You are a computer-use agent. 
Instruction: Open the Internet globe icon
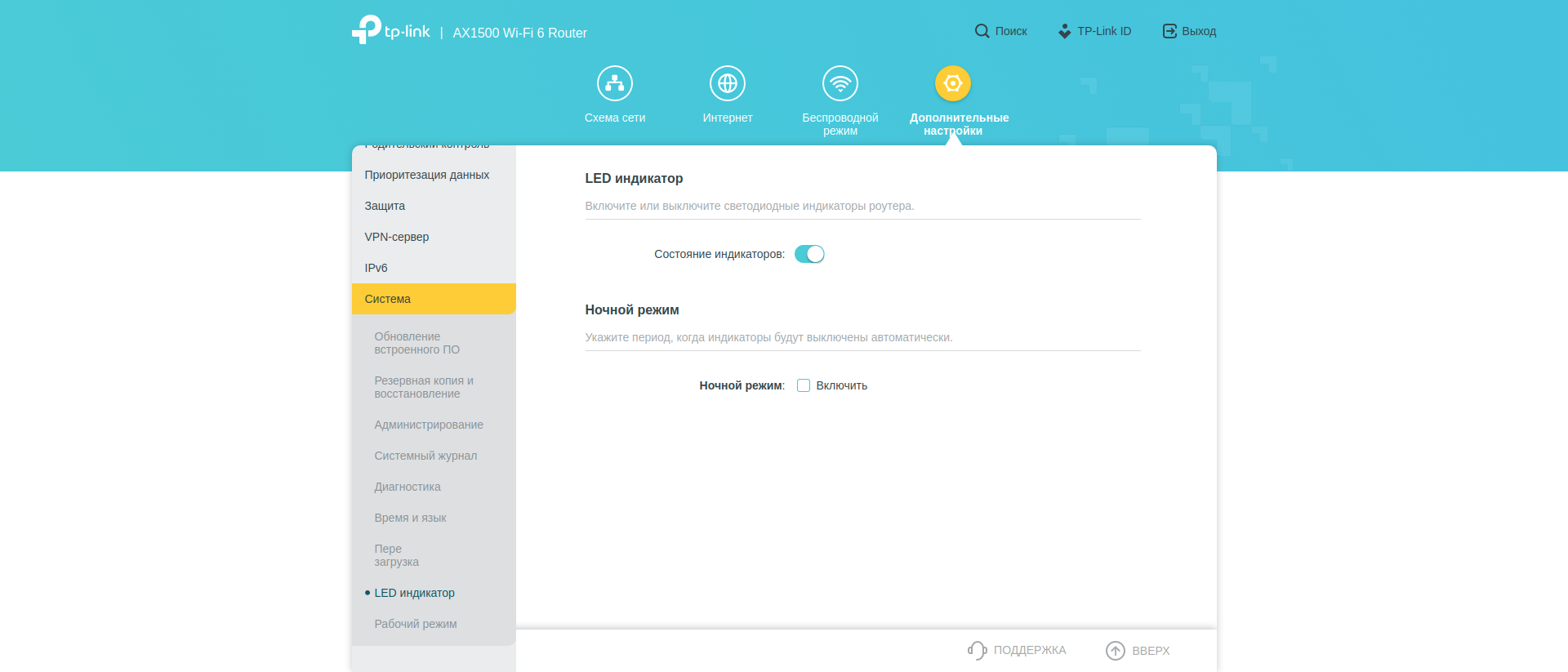click(727, 83)
